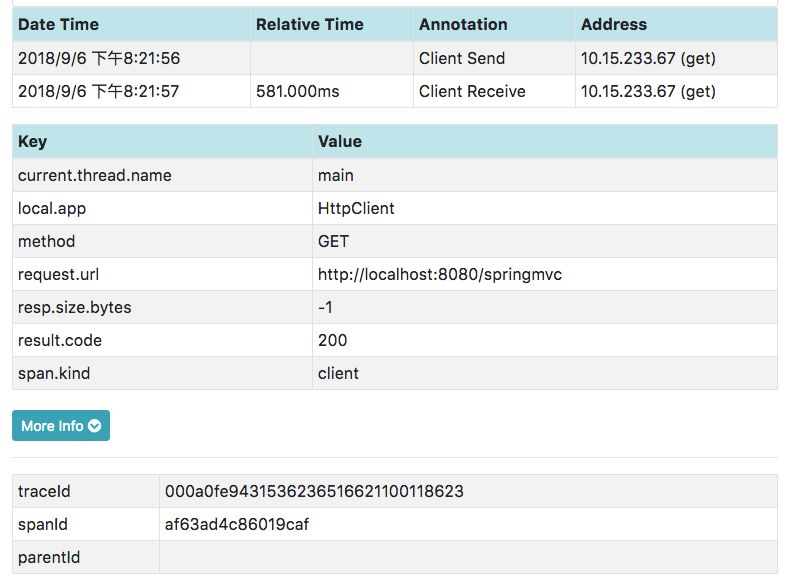This screenshot has height=585, width=790.
Task: Click the request.url key
Action: 58,274
